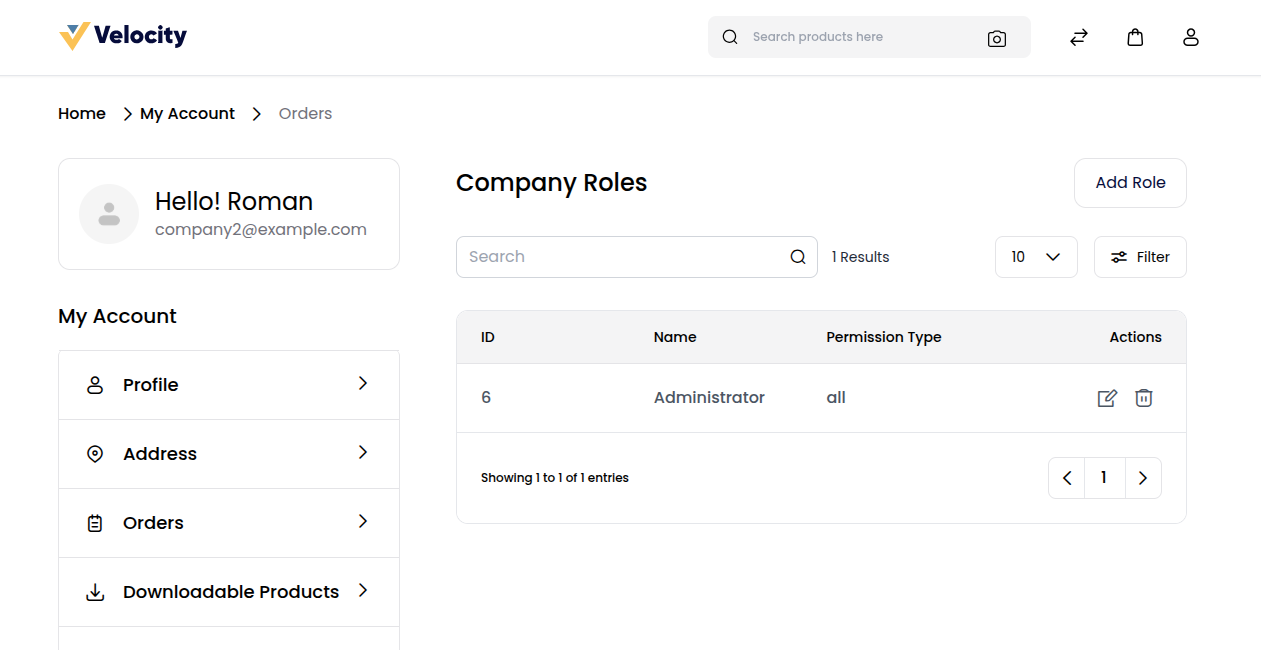Click the Add Role button
The width and height of the screenshot is (1261, 650).
click(1130, 183)
